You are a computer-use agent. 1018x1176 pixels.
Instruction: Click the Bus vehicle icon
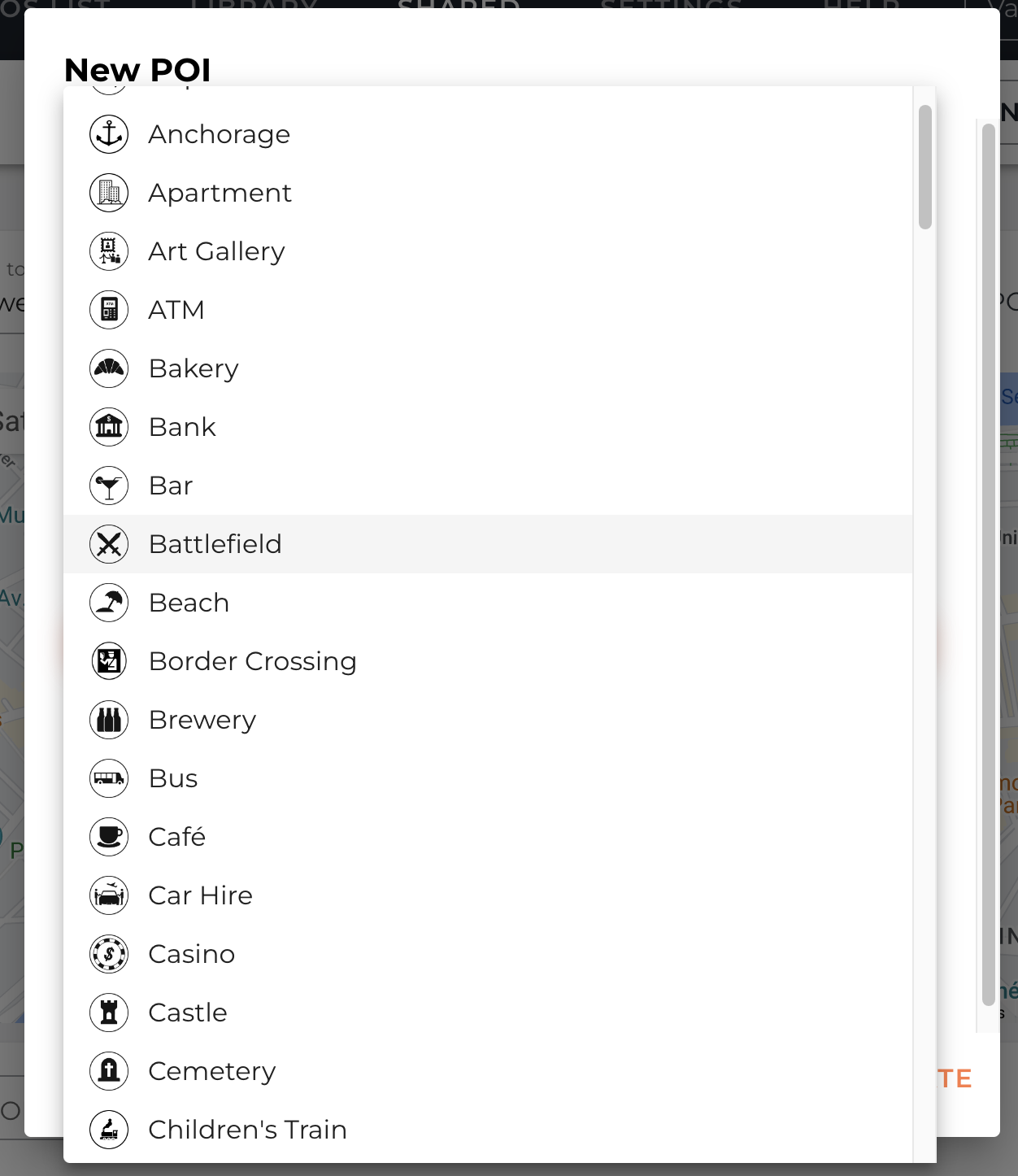coord(109,778)
